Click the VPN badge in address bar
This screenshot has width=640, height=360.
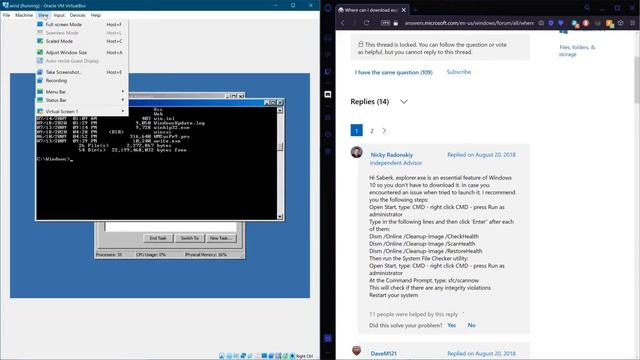click(x=385, y=23)
